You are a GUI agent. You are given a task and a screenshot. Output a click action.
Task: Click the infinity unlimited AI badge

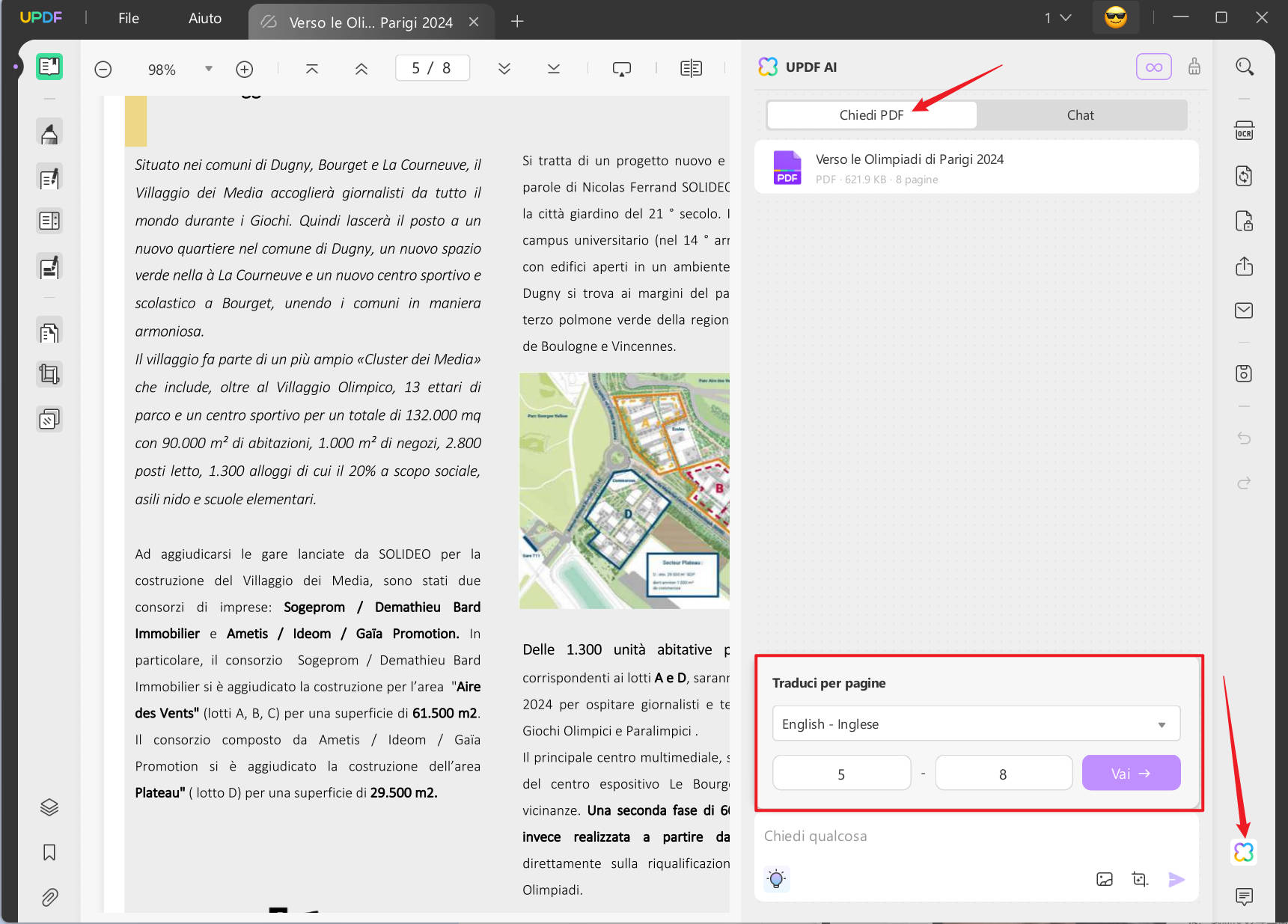(x=1153, y=67)
